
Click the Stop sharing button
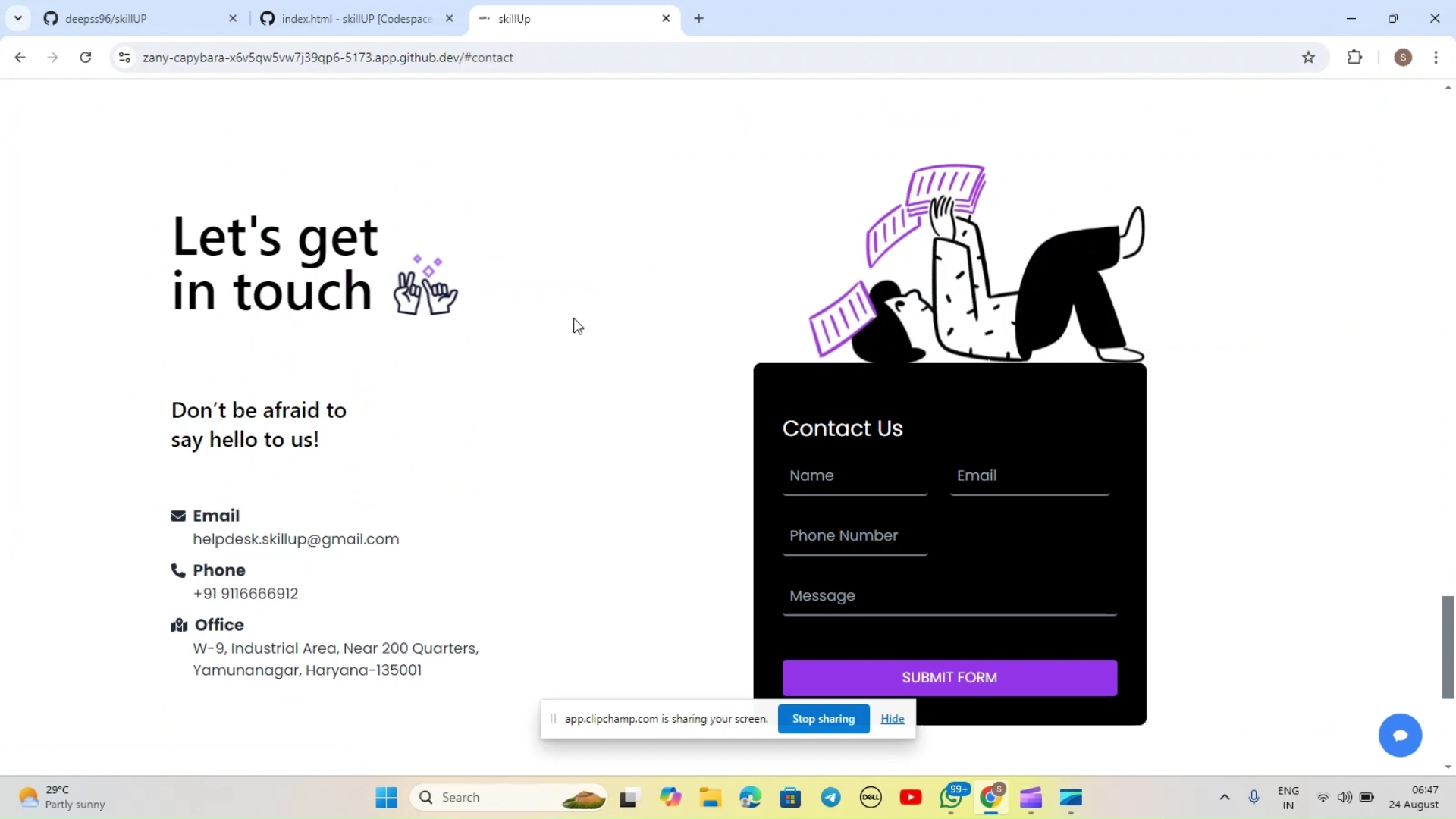click(x=823, y=719)
